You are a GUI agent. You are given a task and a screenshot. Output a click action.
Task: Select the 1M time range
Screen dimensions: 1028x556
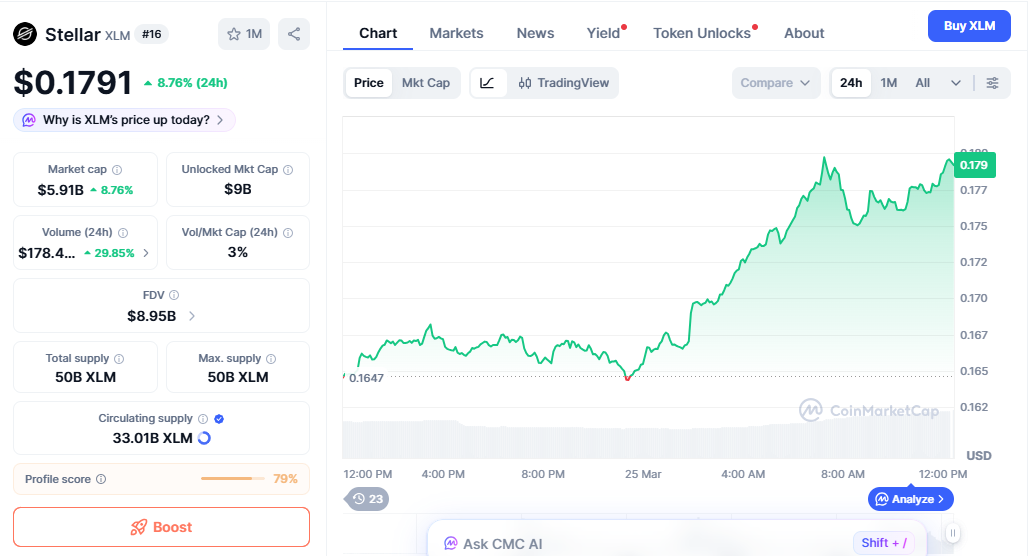tap(888, 83)
